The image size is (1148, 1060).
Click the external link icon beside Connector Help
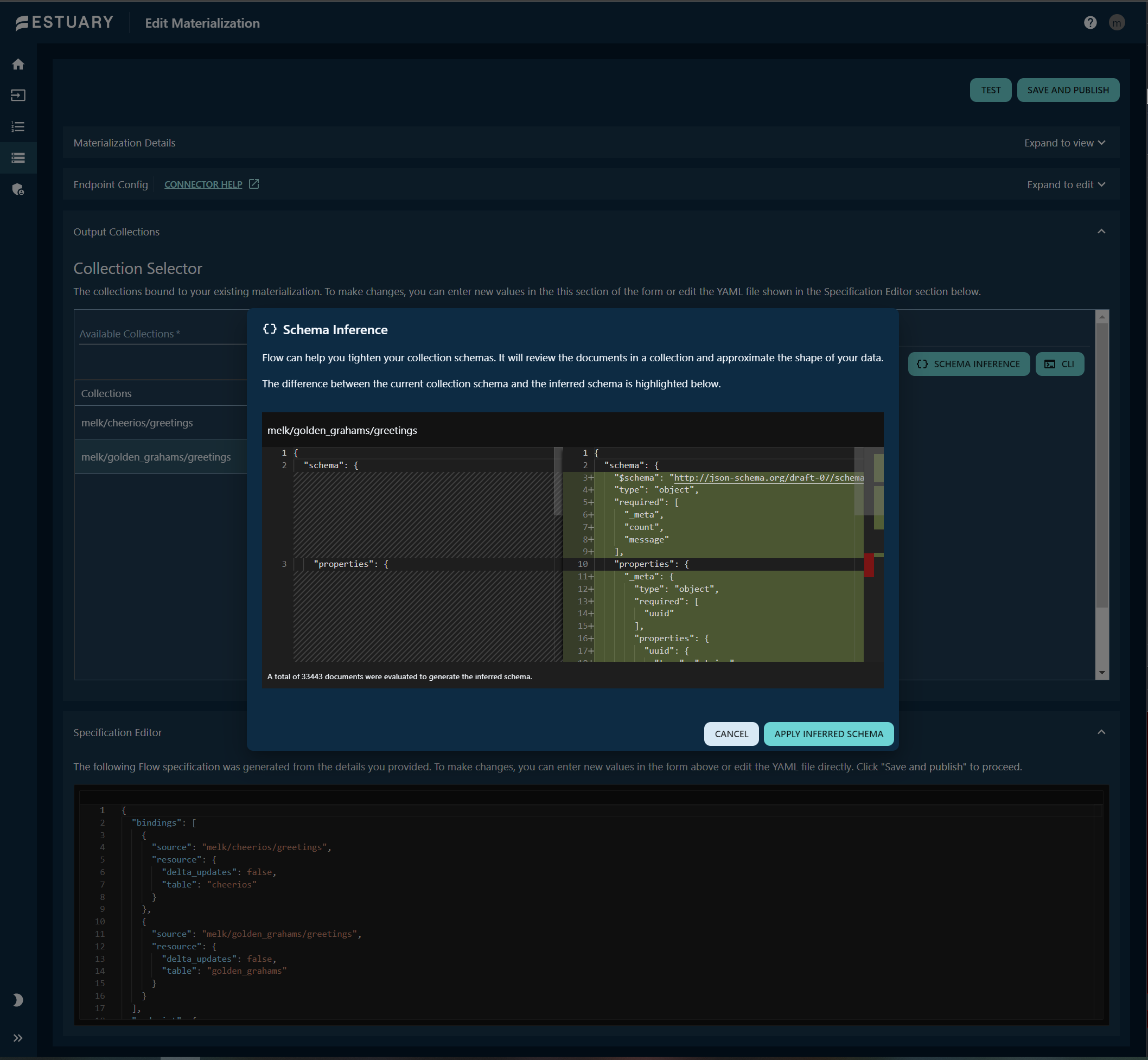[x=253, y=184]
